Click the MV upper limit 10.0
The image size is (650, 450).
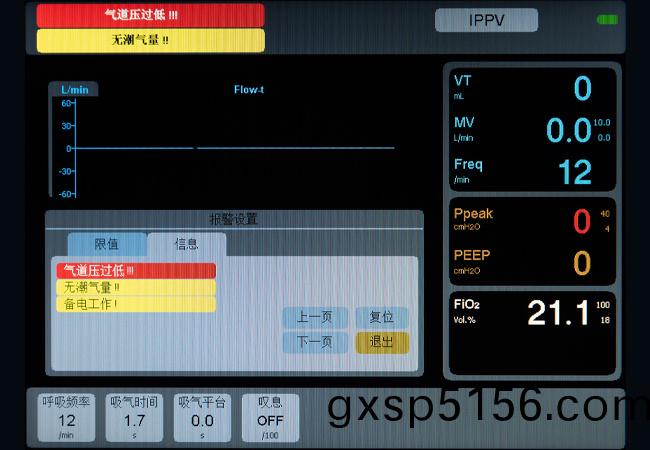coord(602,123)
